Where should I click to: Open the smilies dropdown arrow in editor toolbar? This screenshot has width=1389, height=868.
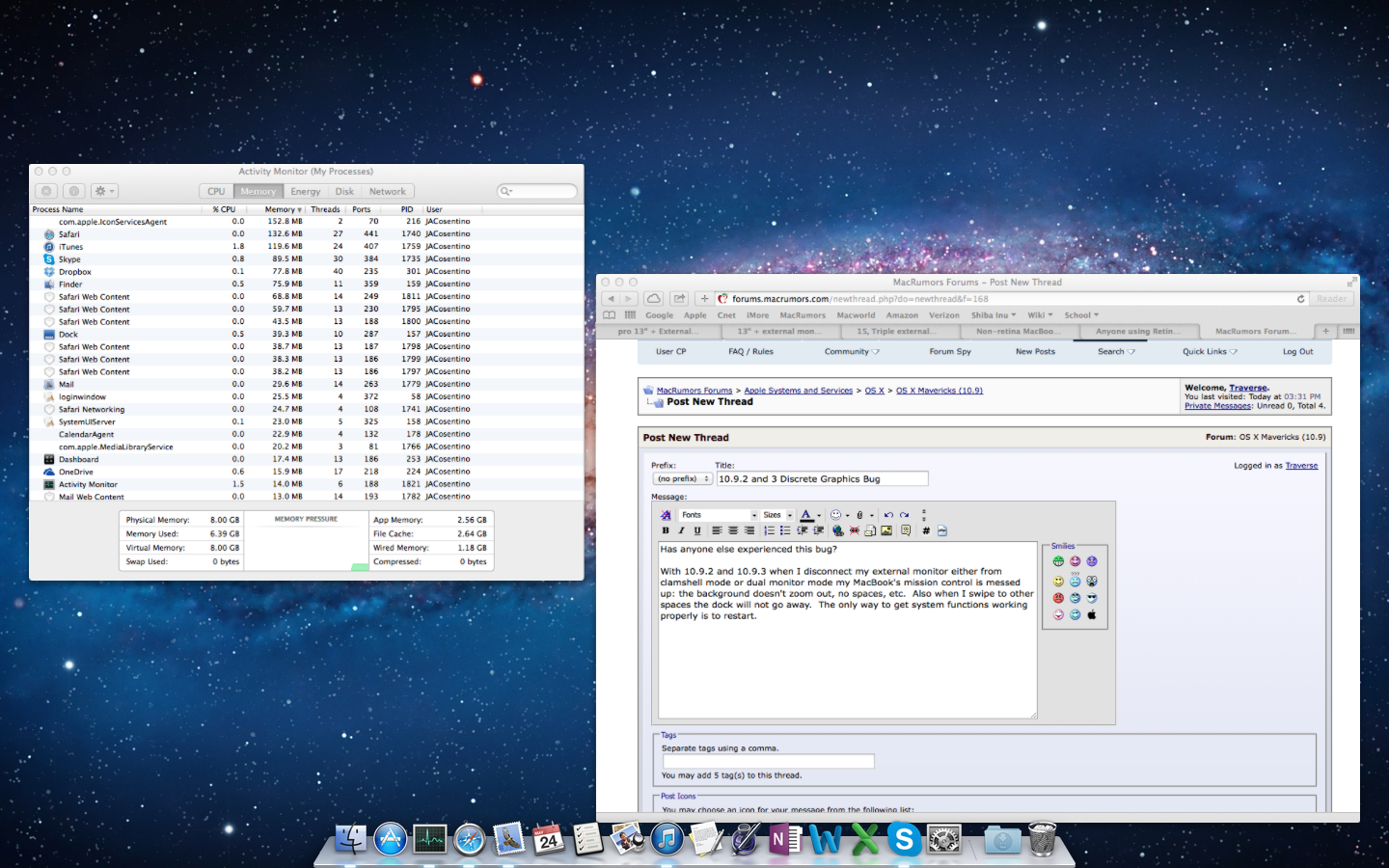pos(847,515)
